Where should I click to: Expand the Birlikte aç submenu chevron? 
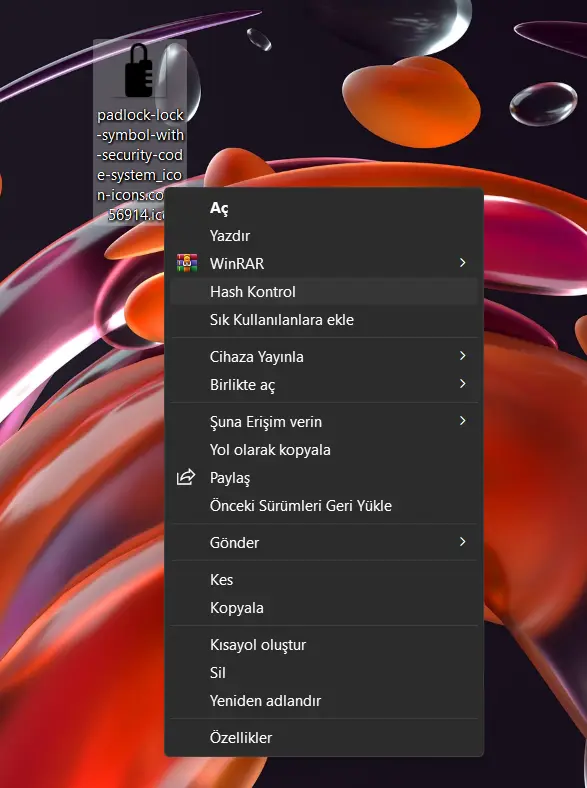pos(462,384)
